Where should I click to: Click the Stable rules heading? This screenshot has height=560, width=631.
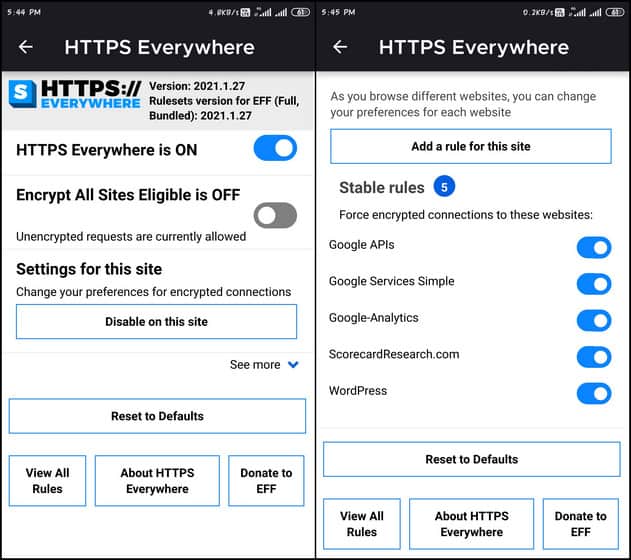click(381, 188)
